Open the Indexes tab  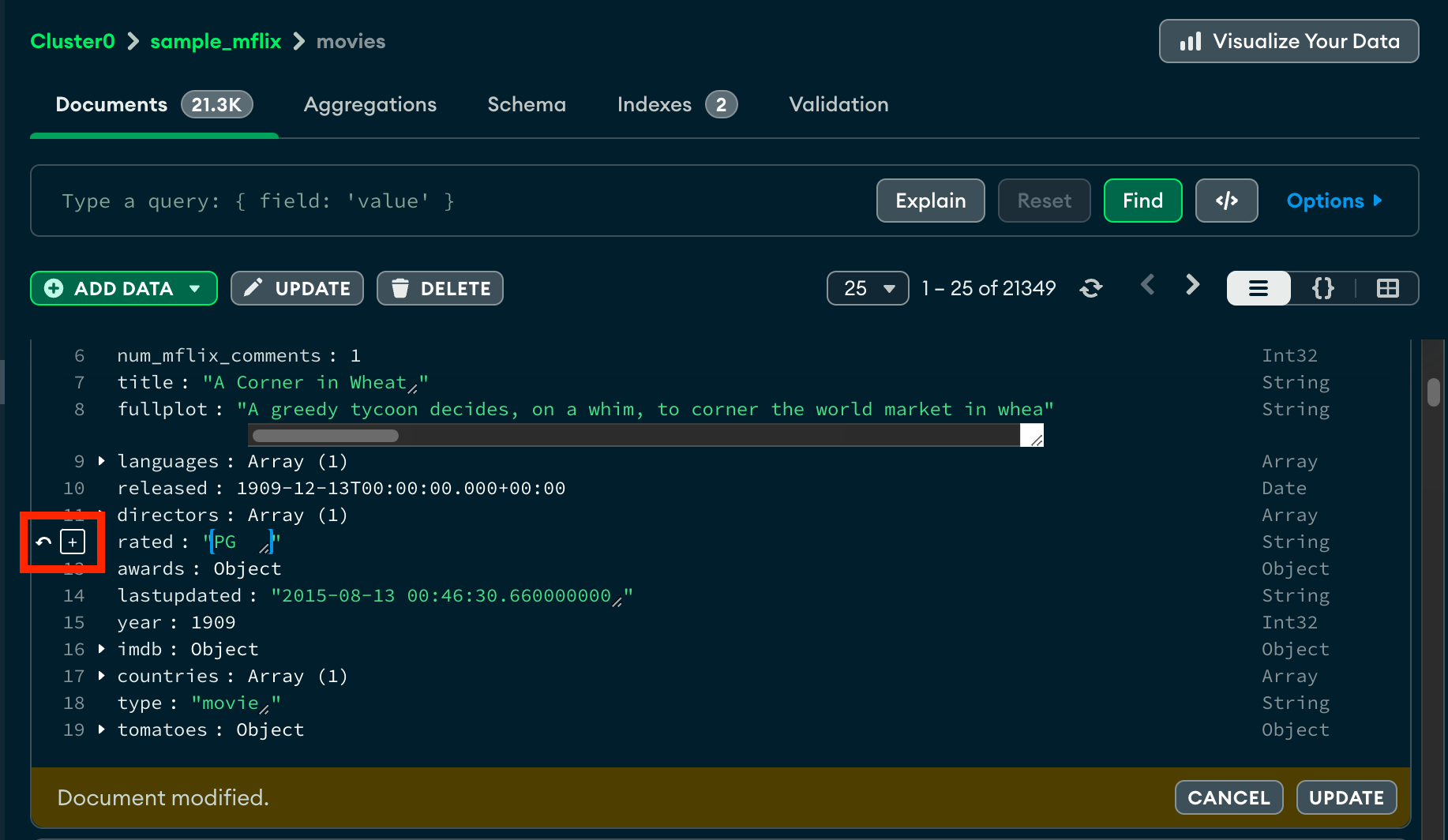click(655, 104)
